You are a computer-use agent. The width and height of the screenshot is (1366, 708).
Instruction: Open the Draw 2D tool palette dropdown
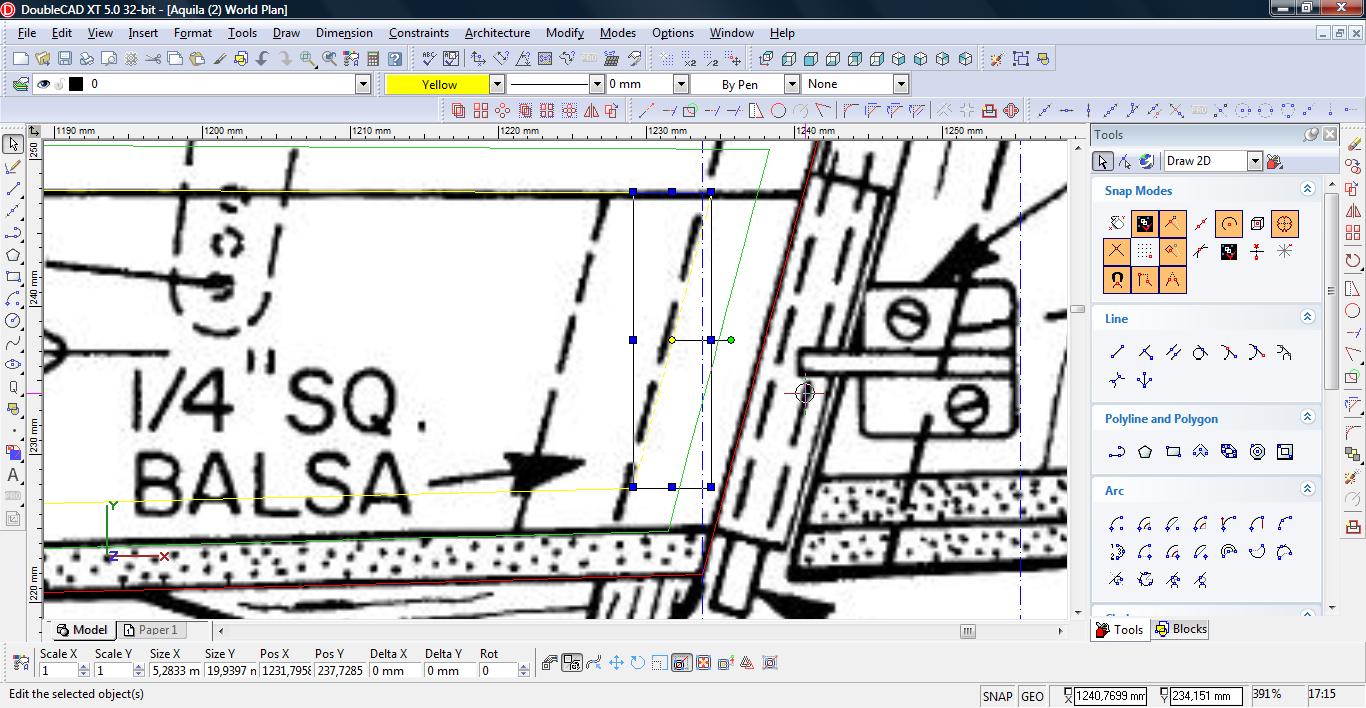[x=1254, y=161]
